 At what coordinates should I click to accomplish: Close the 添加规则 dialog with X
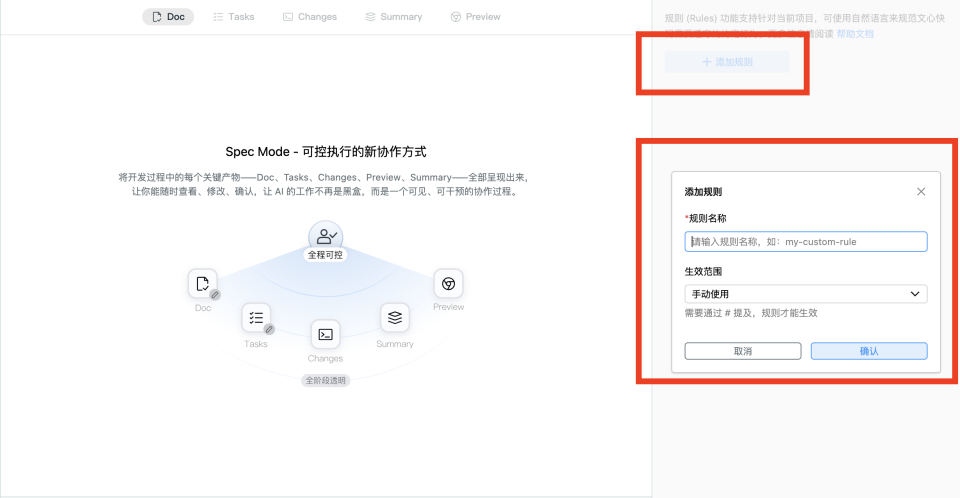pos(921,192)
